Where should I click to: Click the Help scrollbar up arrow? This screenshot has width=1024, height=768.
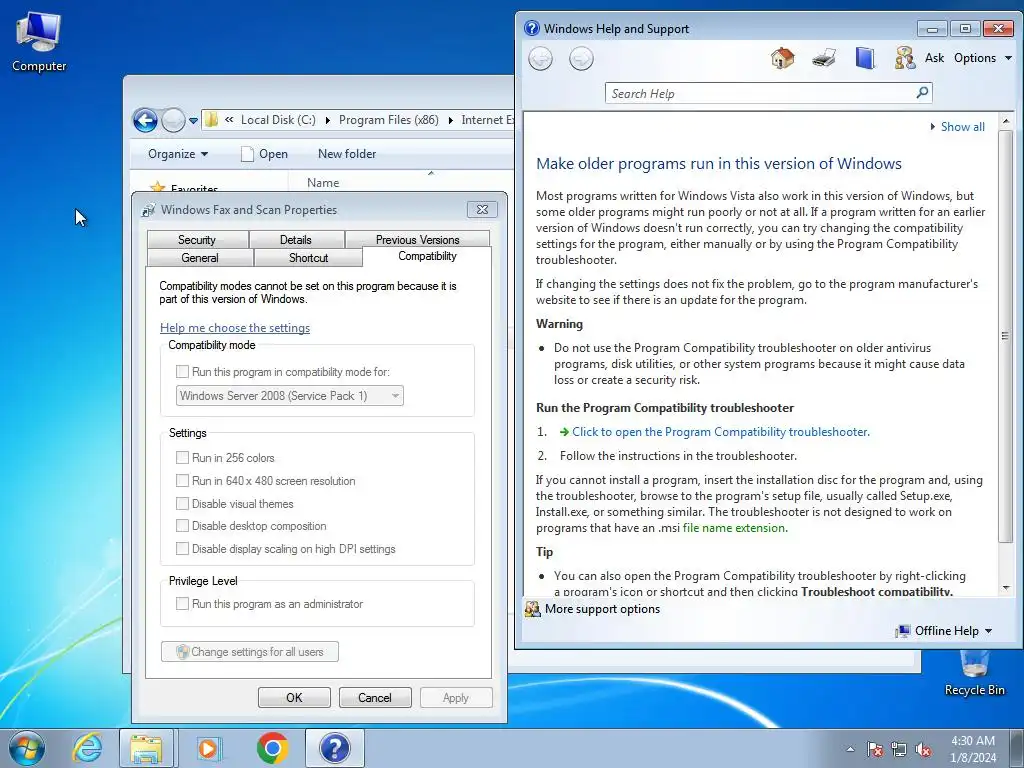[1006, 121]
